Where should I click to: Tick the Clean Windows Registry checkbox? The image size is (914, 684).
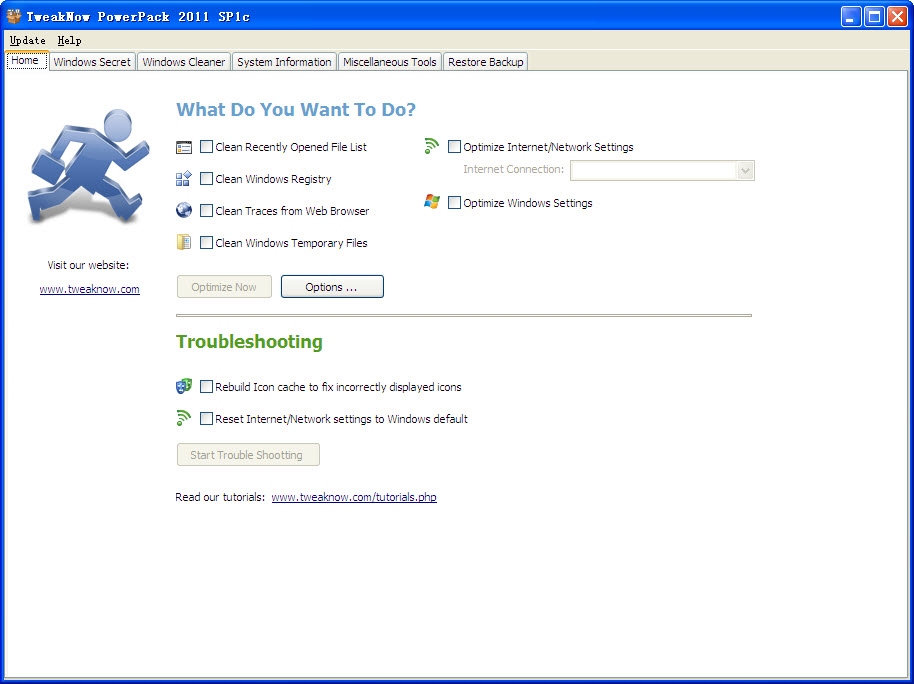(x=206, y=179)
